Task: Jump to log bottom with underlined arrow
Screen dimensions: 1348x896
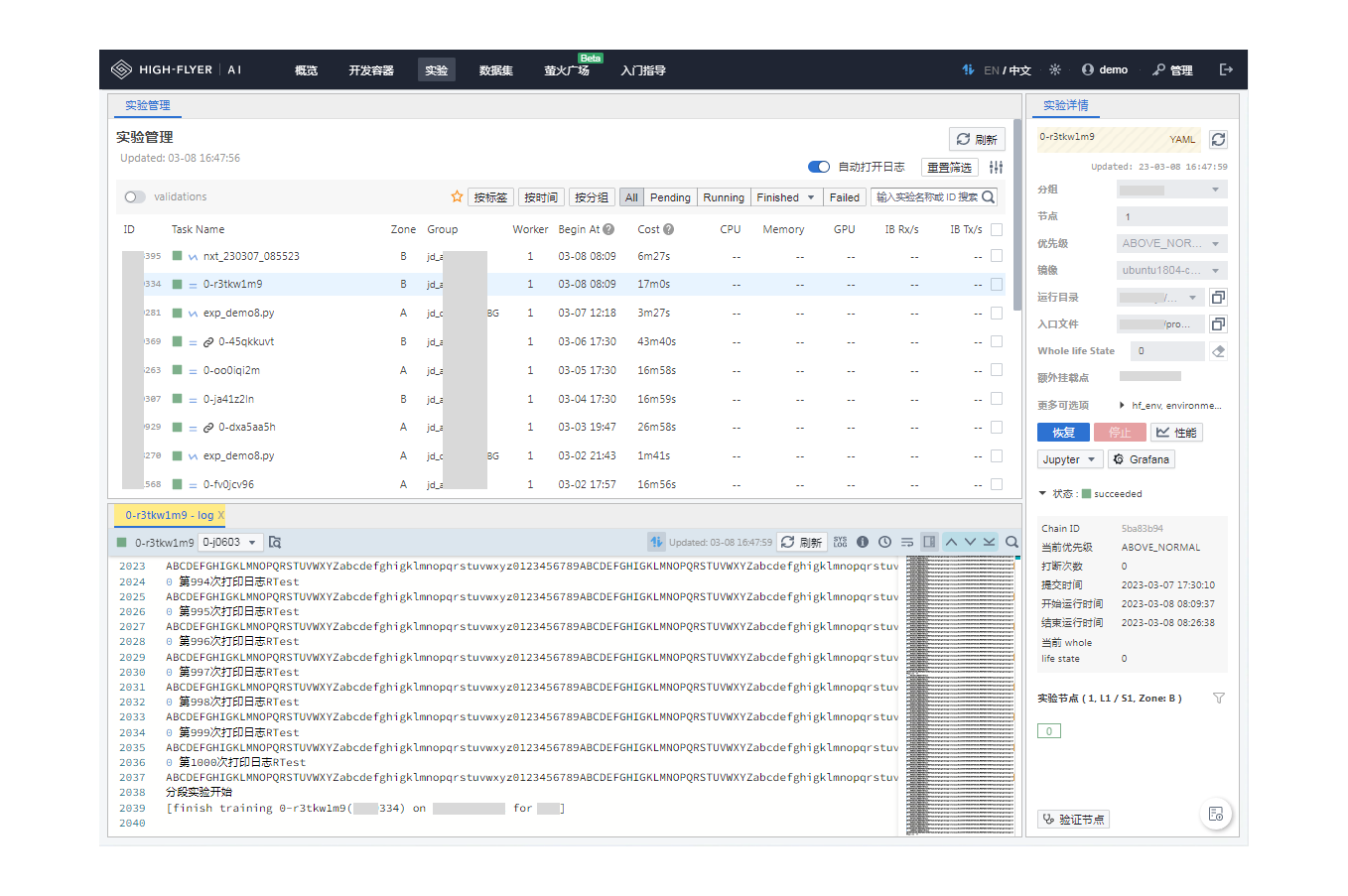Action: tap(989, 542)
